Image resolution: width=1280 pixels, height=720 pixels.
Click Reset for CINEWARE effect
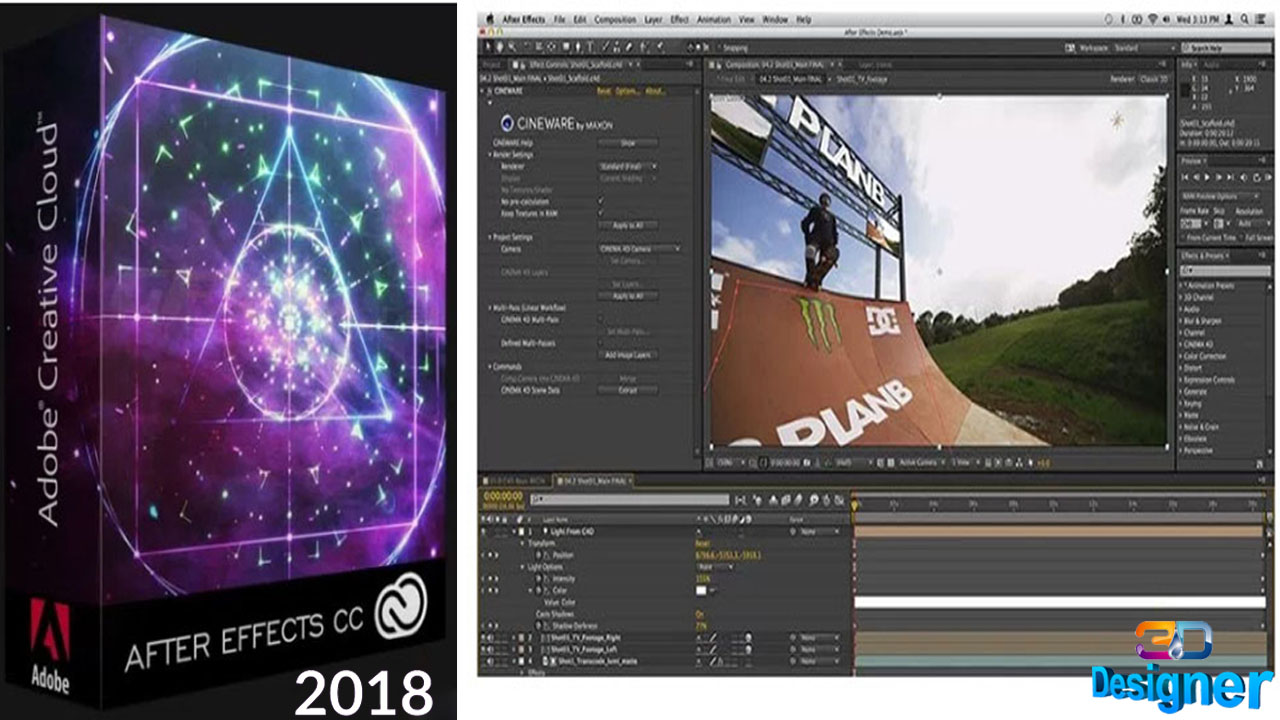(602, 91)
